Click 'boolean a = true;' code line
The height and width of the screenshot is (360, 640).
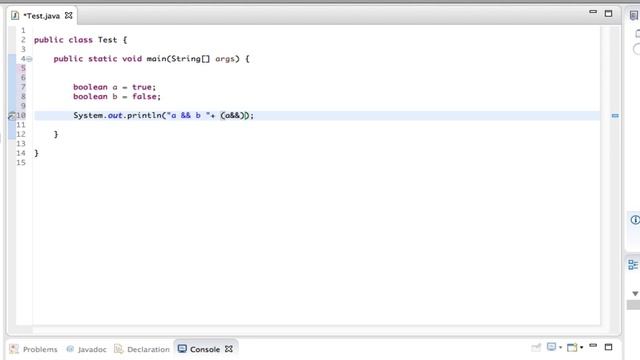(115, 87)
